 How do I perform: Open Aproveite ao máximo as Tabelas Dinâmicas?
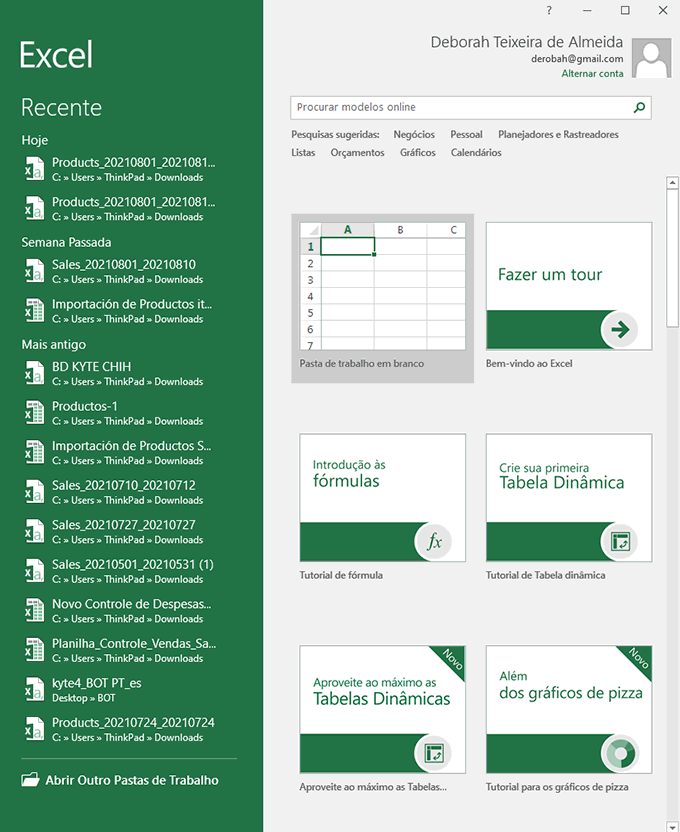click(382, 709)
